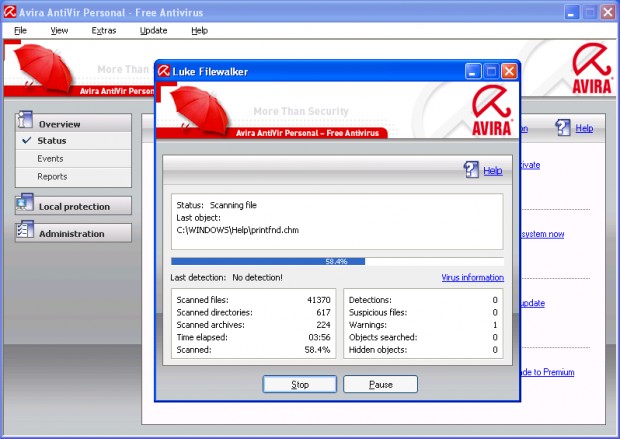The image size is (620, 439).
Task: Click the Avira logo in main window banner
Action: [x=592, y=68]
